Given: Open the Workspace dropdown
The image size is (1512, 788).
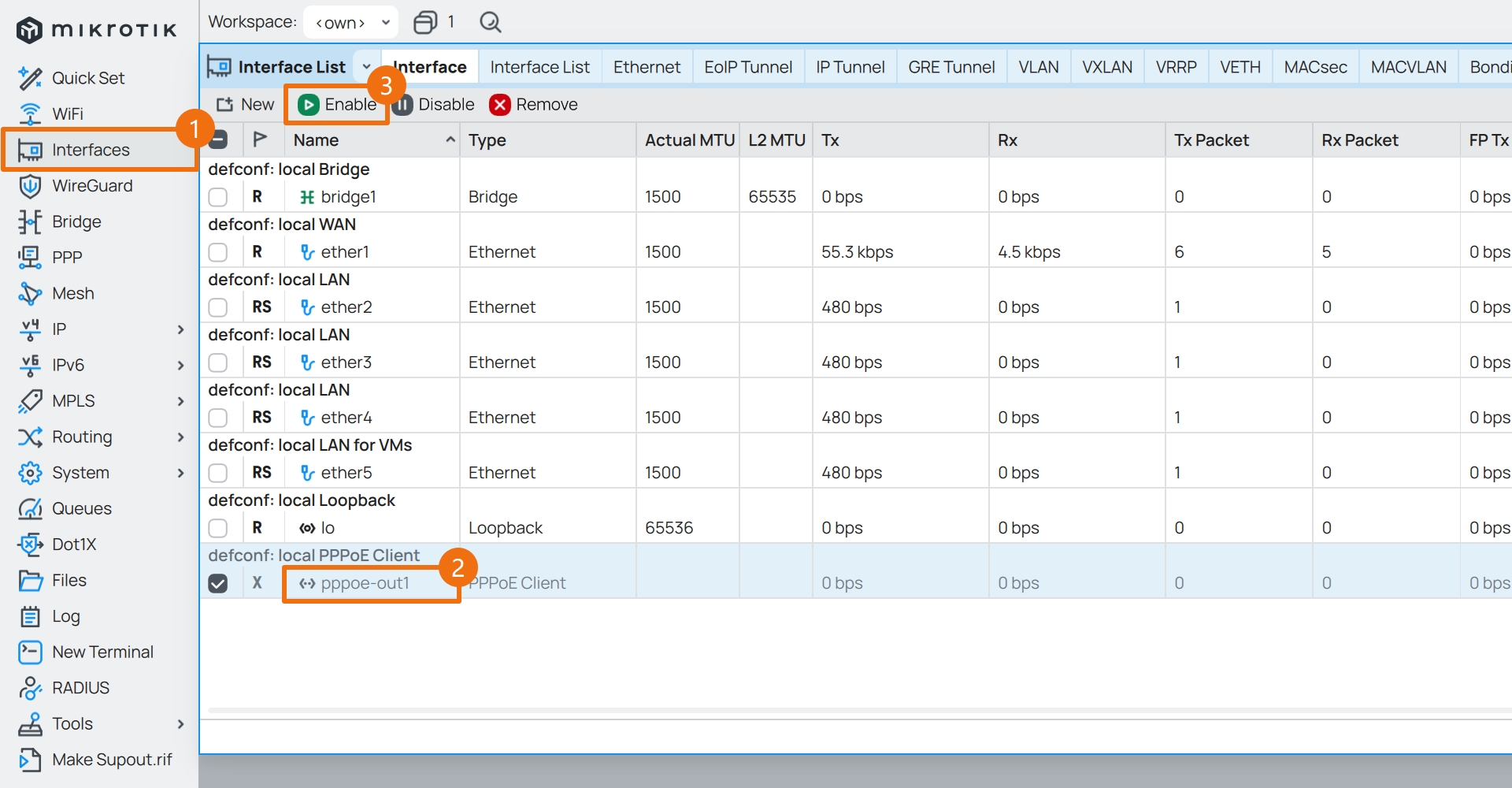Looking at the screenshot, I should [x=350, y=22].
